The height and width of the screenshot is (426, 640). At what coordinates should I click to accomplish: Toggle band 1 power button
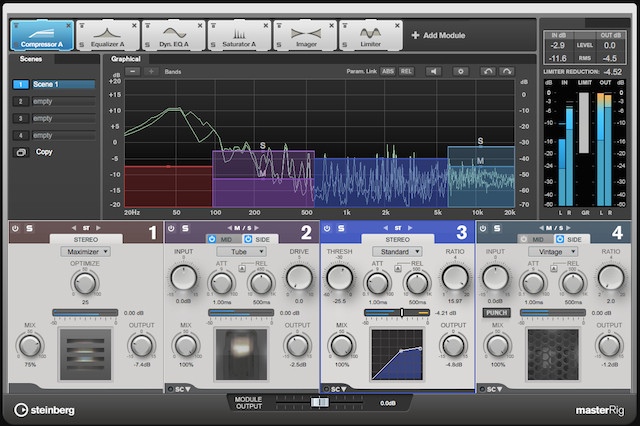15,229
